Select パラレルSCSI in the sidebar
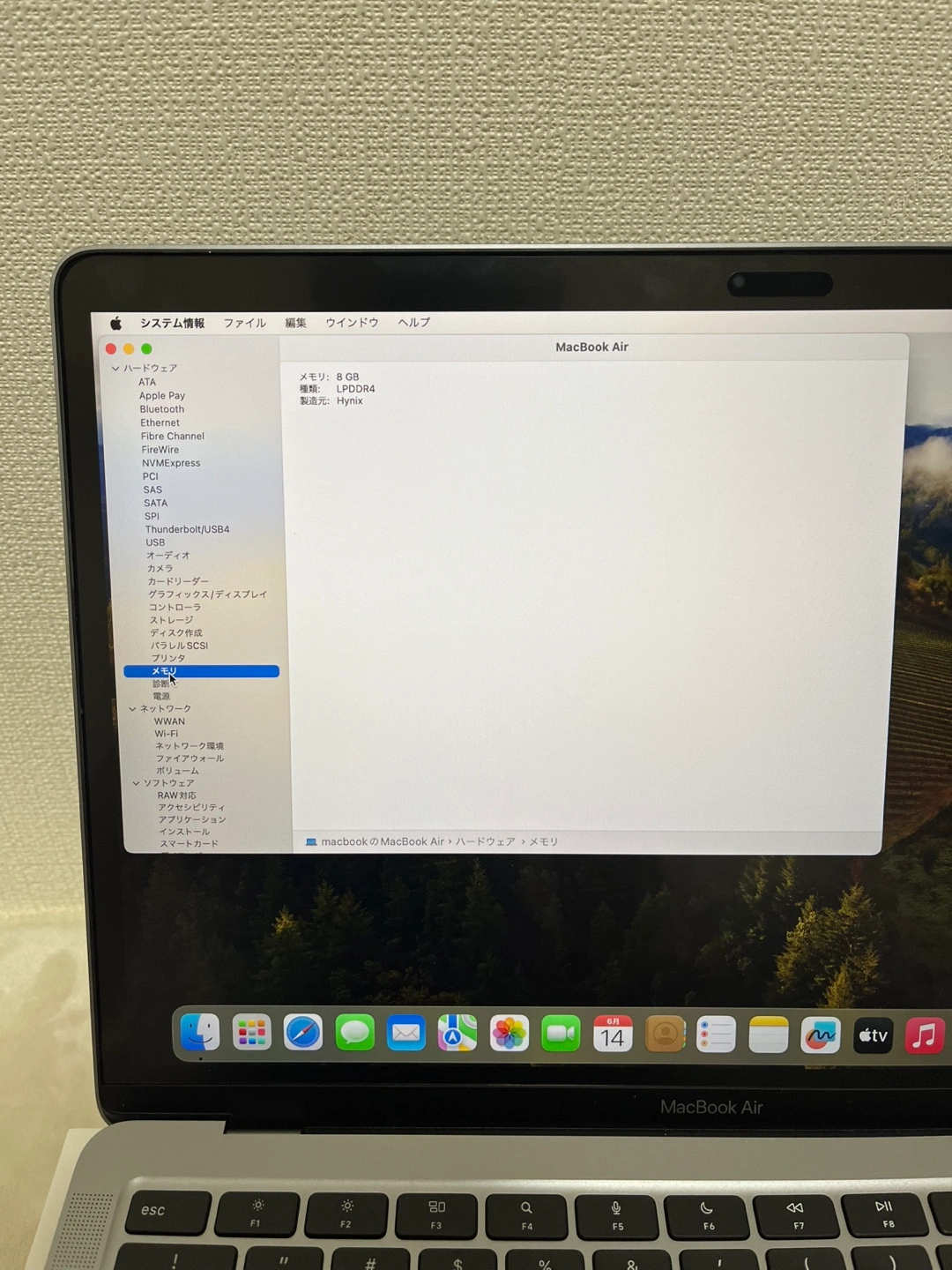This screenshot has width=952, height=1270. [180, 646]
